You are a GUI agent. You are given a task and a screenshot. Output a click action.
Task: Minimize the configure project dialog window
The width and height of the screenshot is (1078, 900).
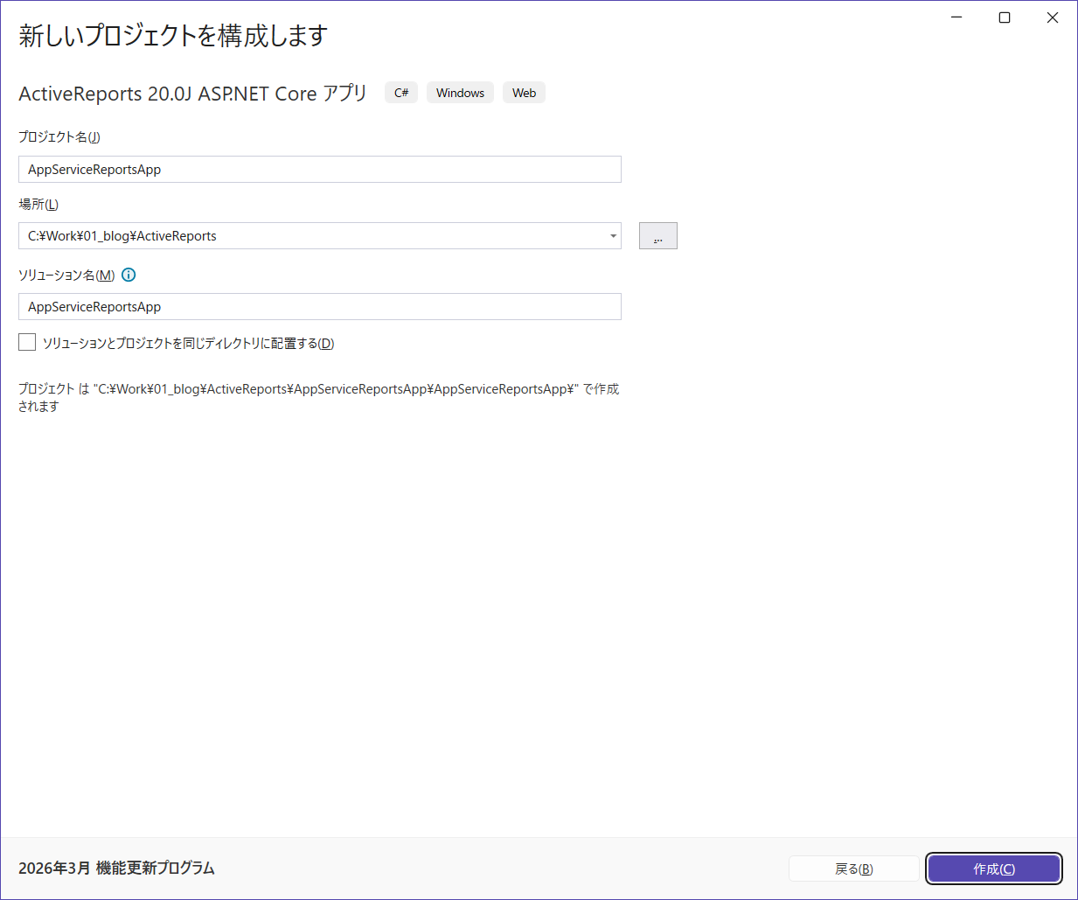coord(956,17)
